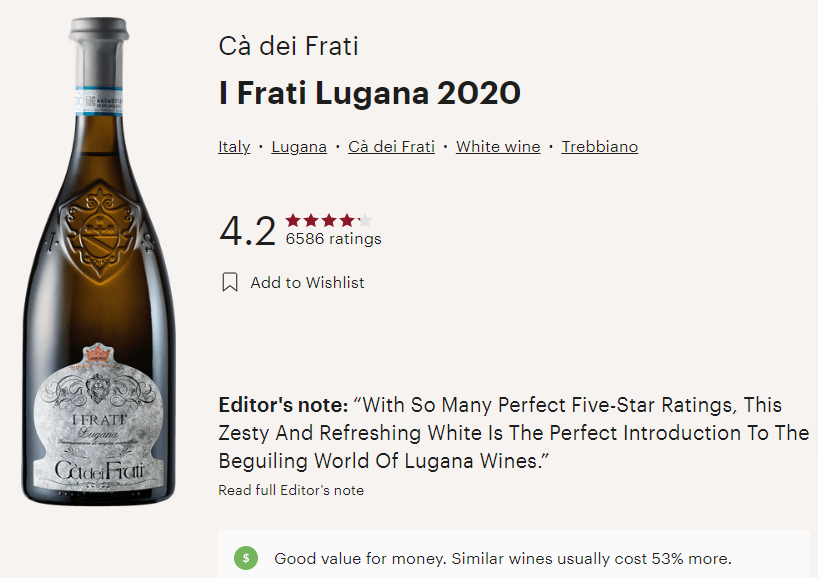This screenshot has width=818, height=578.
Task: Click the first star in the rating
Action: 292,217
